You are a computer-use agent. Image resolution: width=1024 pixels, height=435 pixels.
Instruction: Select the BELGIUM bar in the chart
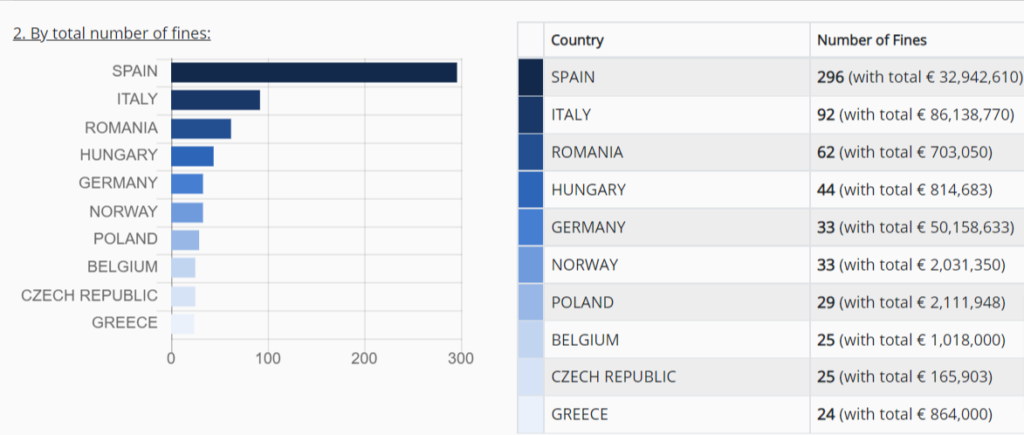[x=184, y=268]
